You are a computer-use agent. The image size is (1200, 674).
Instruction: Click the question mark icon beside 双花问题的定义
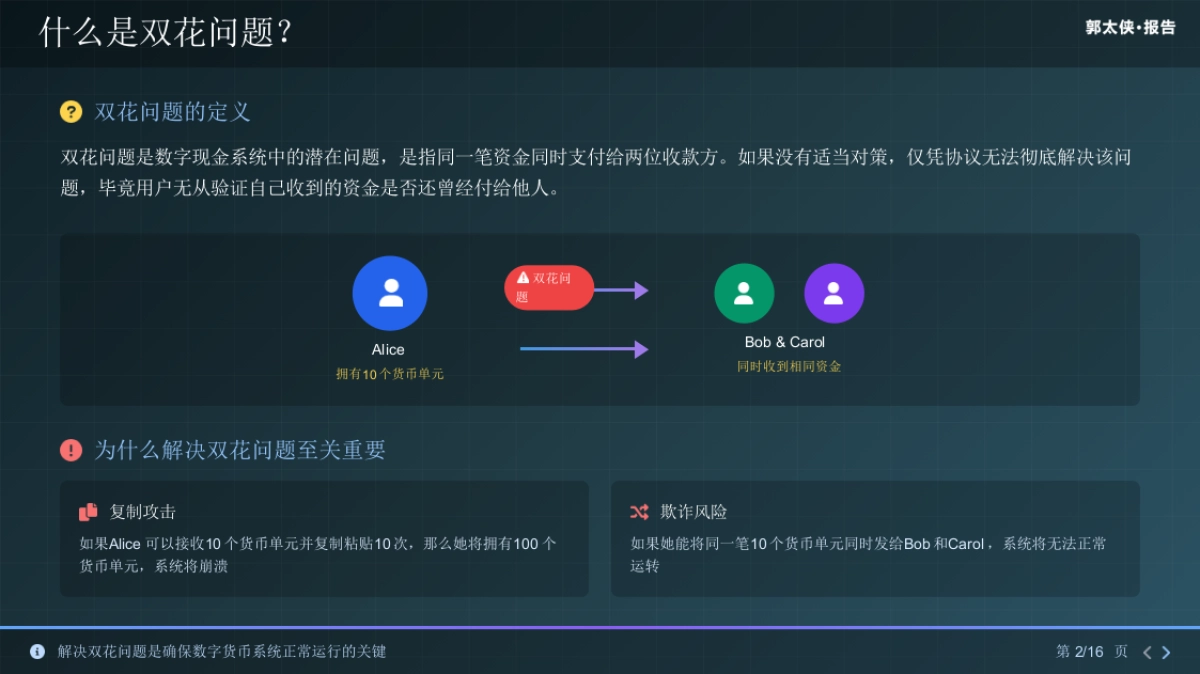[70, 113]
